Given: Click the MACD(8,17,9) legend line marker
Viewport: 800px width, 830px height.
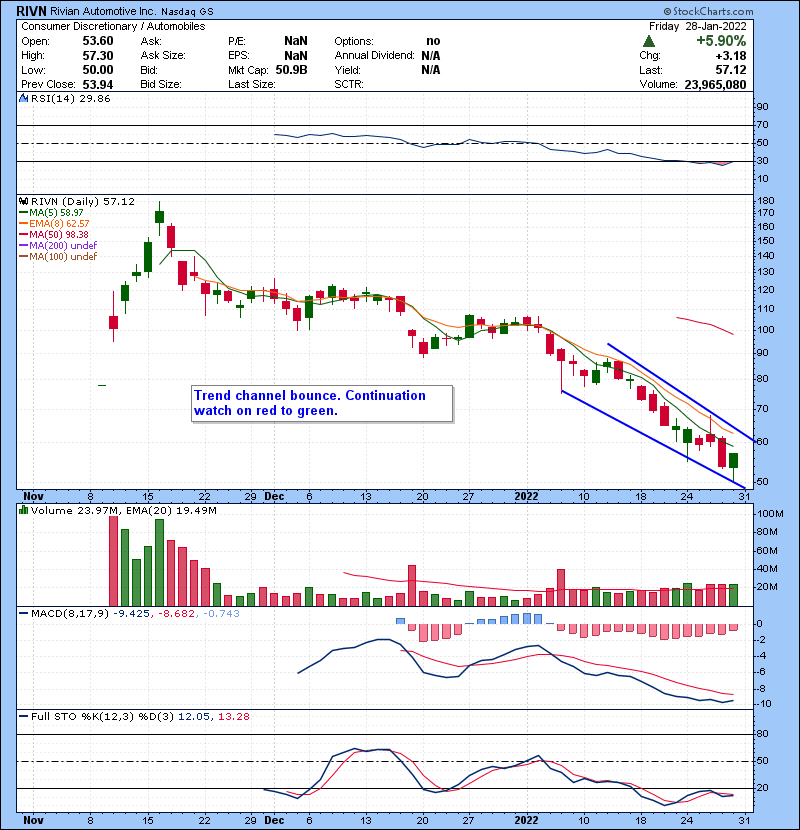Looking at the screenshot, I should coord(24,614).
